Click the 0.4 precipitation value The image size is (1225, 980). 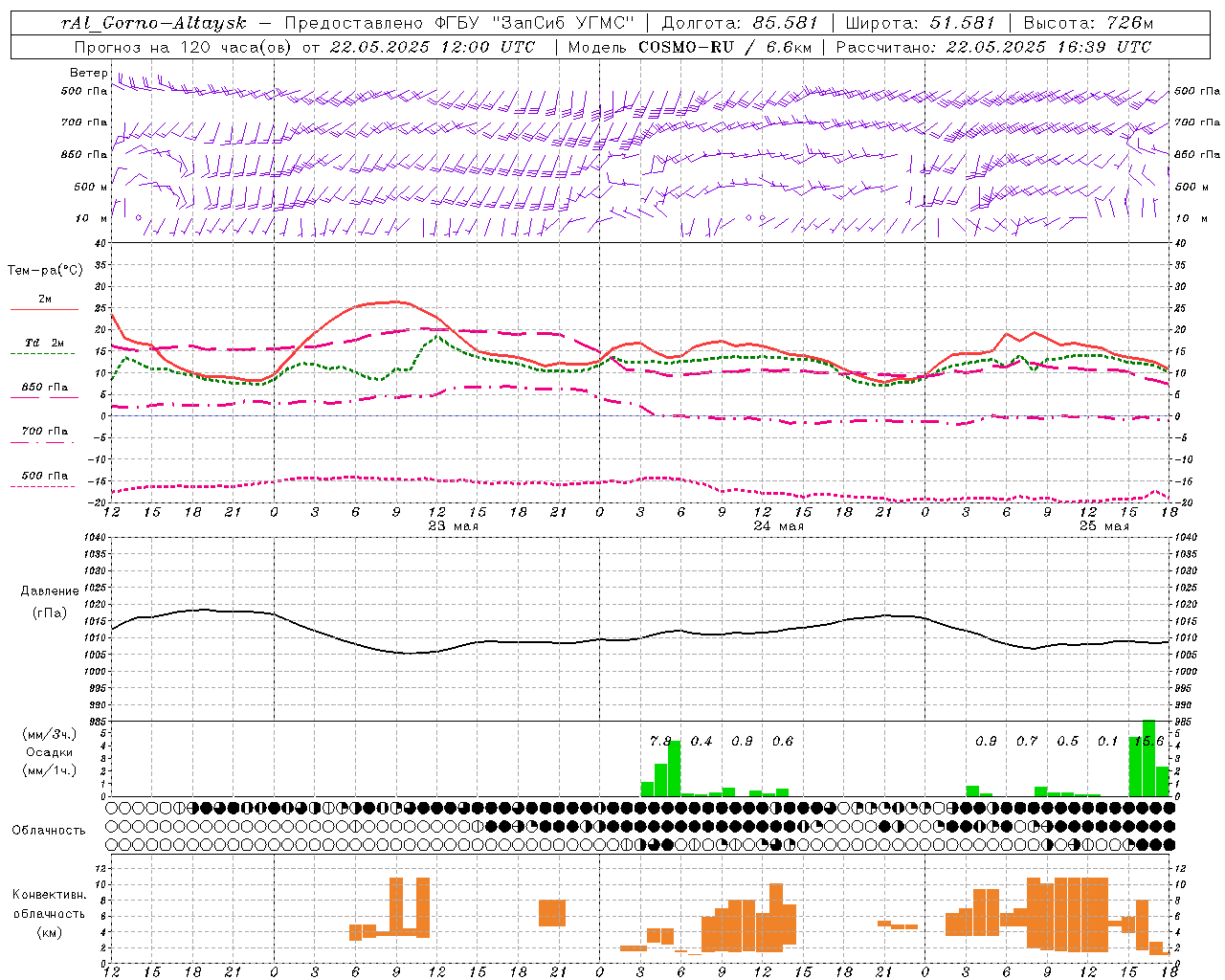702,742
